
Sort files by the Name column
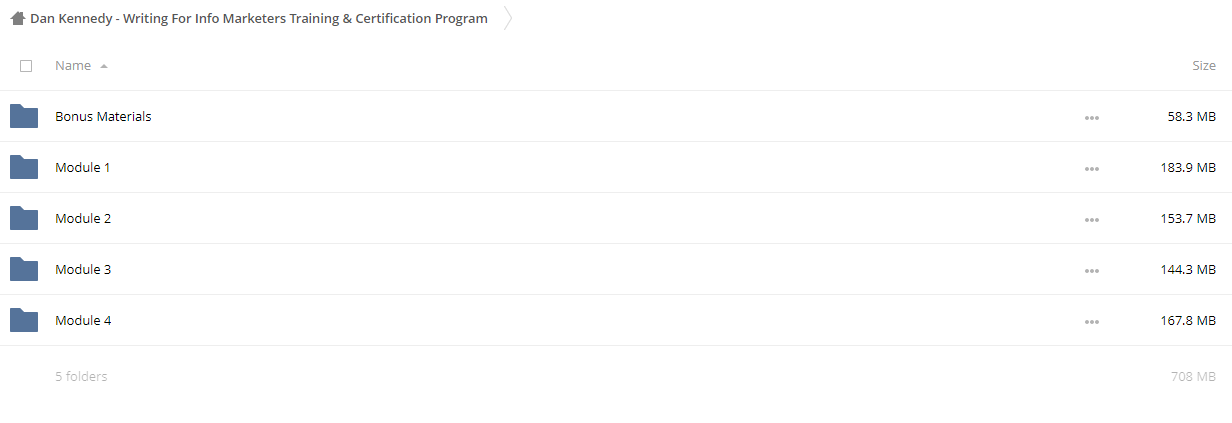73,66
